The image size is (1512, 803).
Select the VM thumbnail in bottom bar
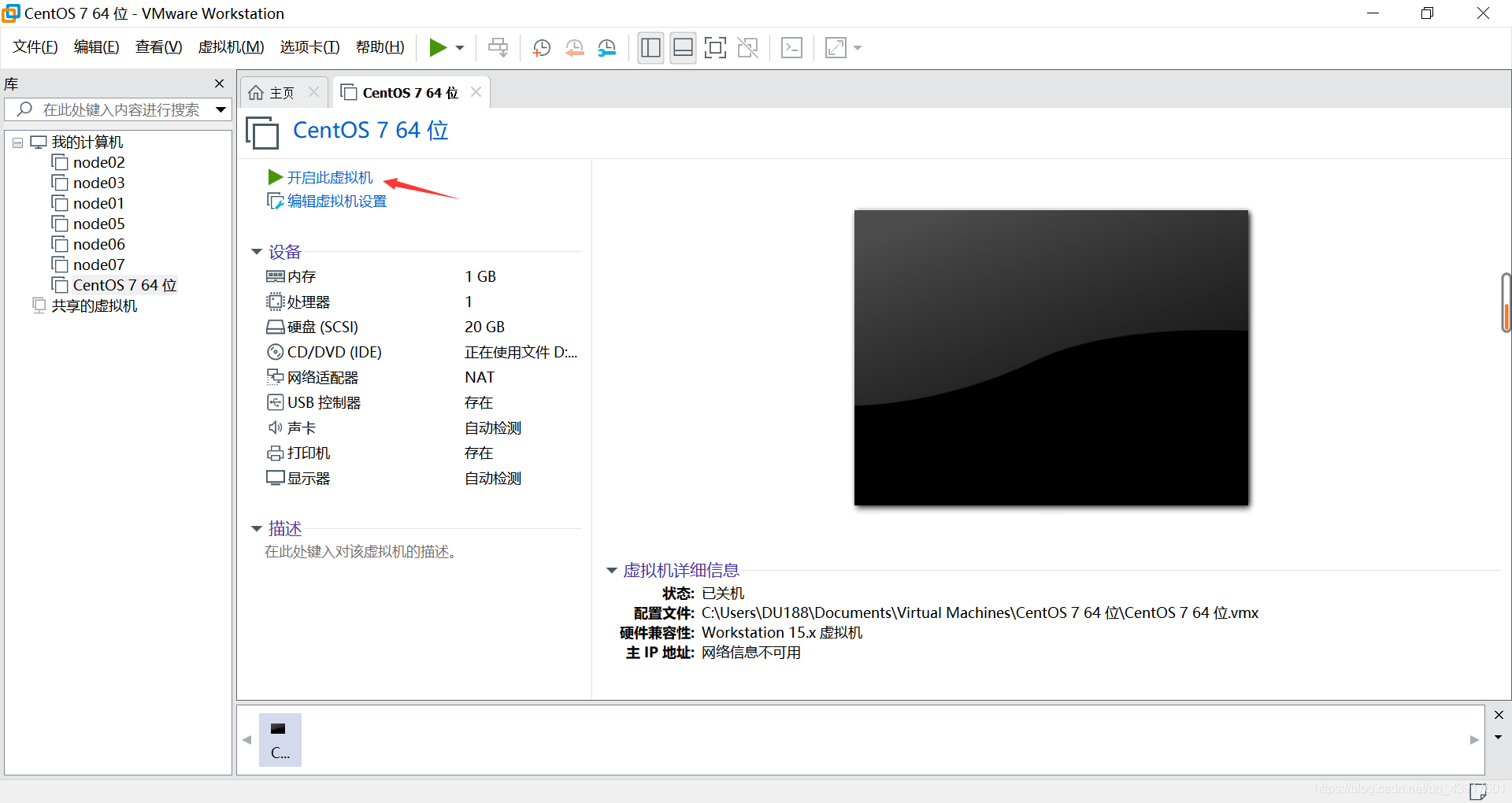280,740
